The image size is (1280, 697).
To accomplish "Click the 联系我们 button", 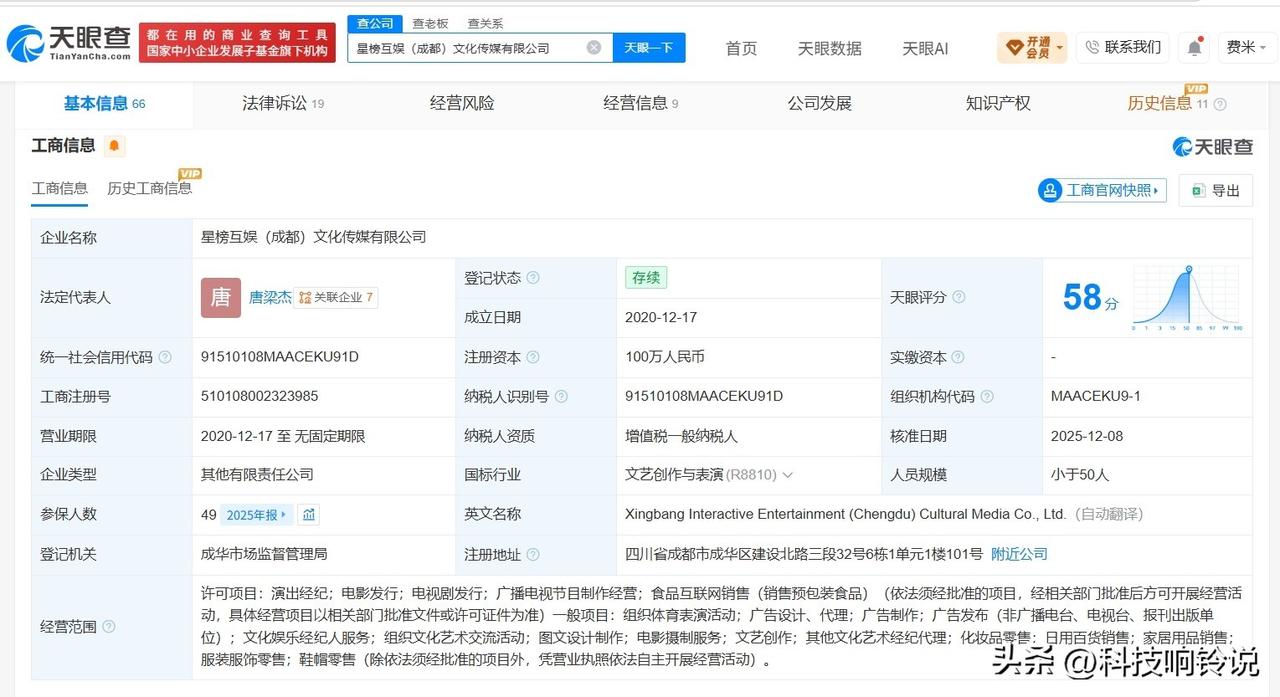I will coord(1122,47).
